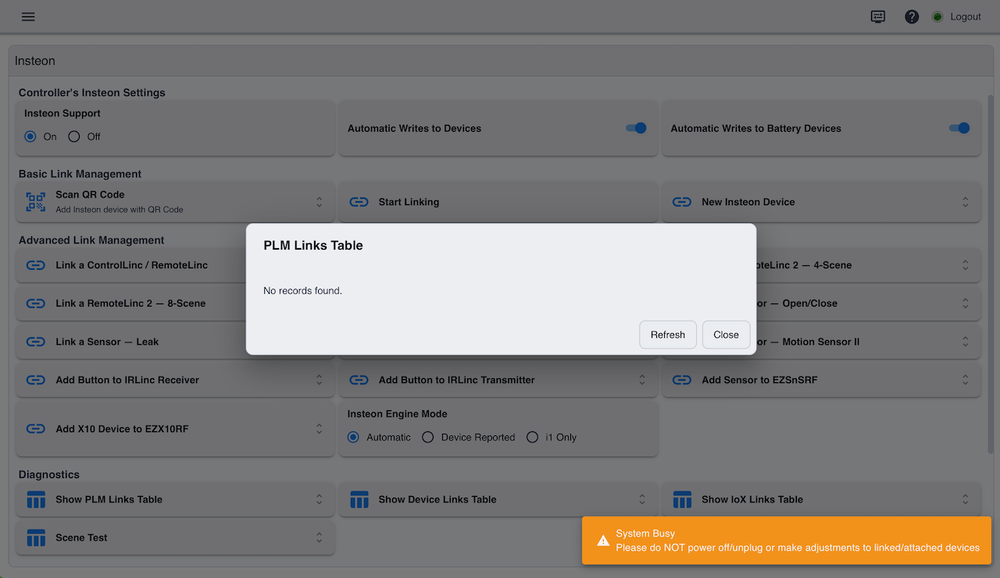Click the Add Button to IRLinc Transmitter icon

click(x=358, y=380)
